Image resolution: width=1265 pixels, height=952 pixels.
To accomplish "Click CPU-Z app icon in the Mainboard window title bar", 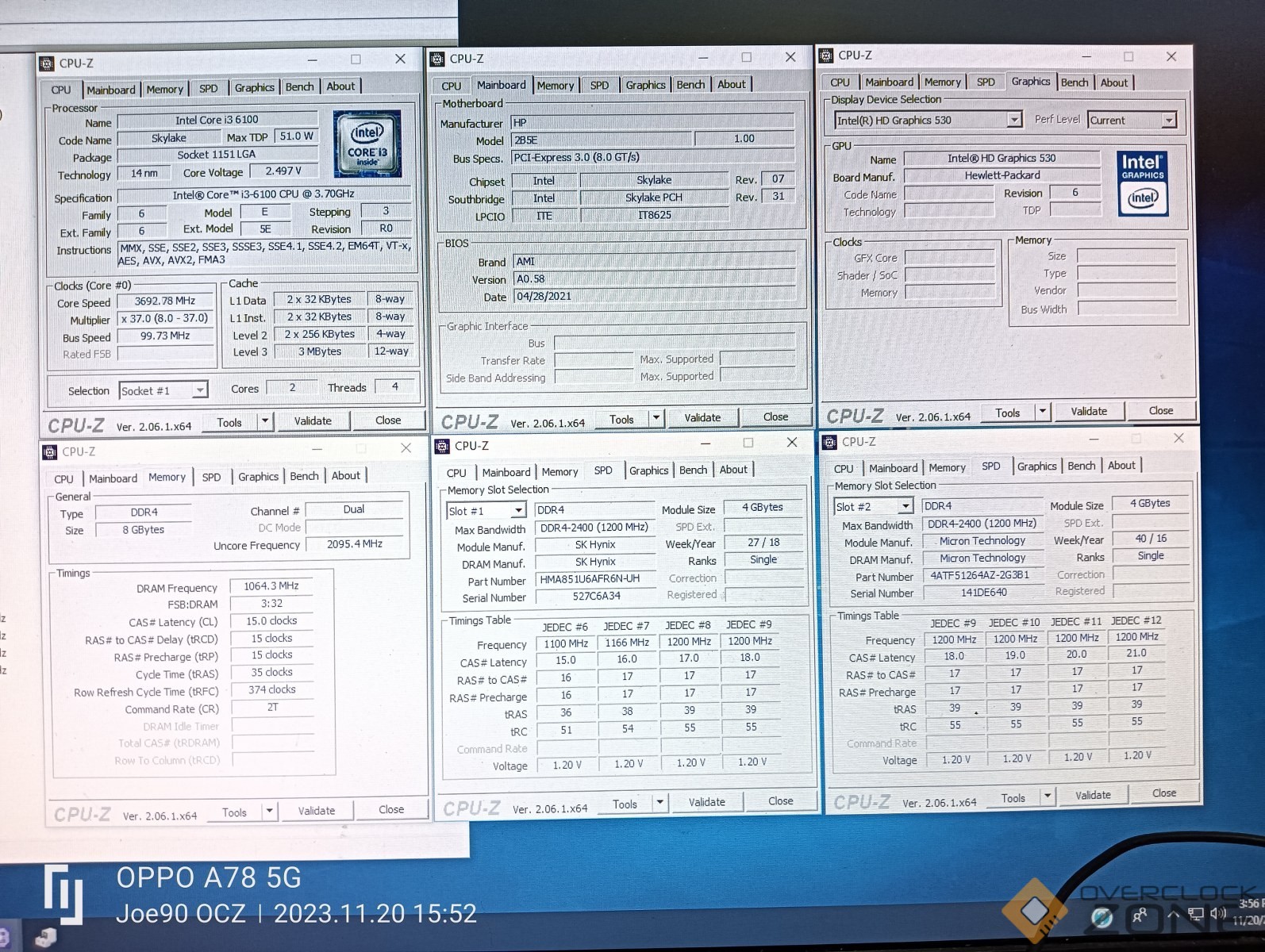I will click(437, 59).
